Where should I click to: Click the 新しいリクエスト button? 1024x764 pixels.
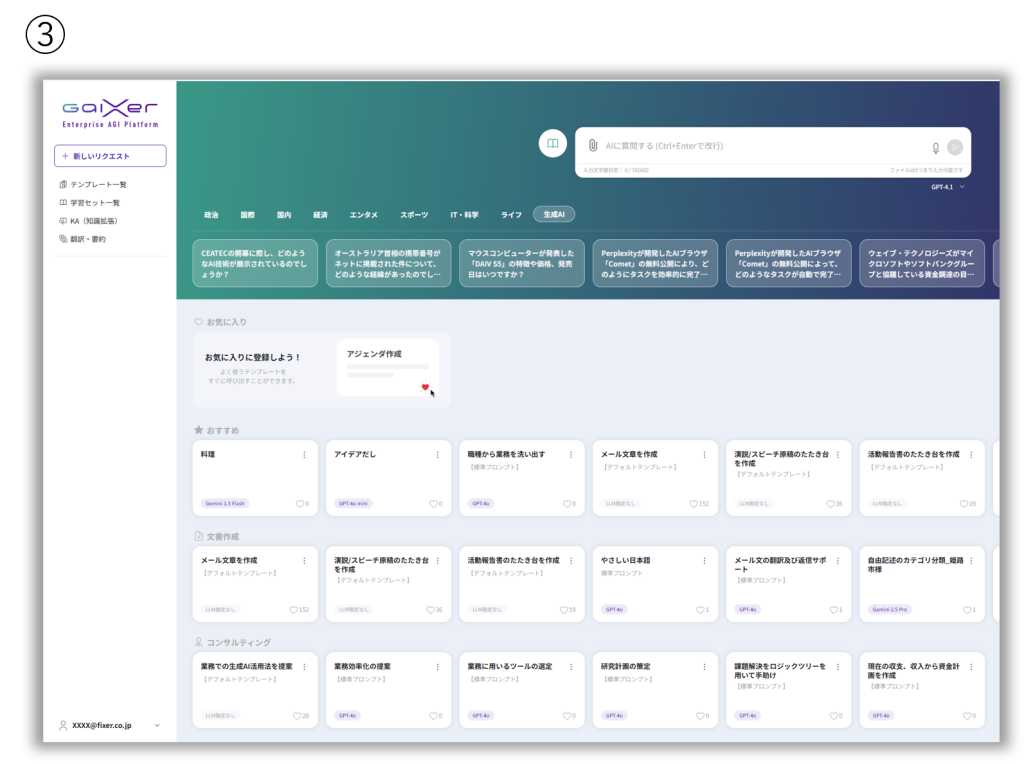tap(110, 156)
